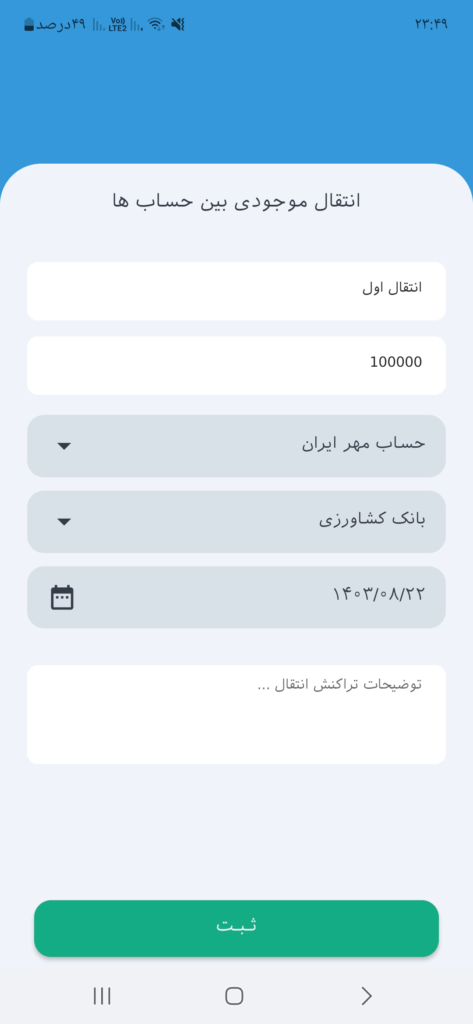
Task: Open the calendar date picker icon
Action: (x=62, y=598)
